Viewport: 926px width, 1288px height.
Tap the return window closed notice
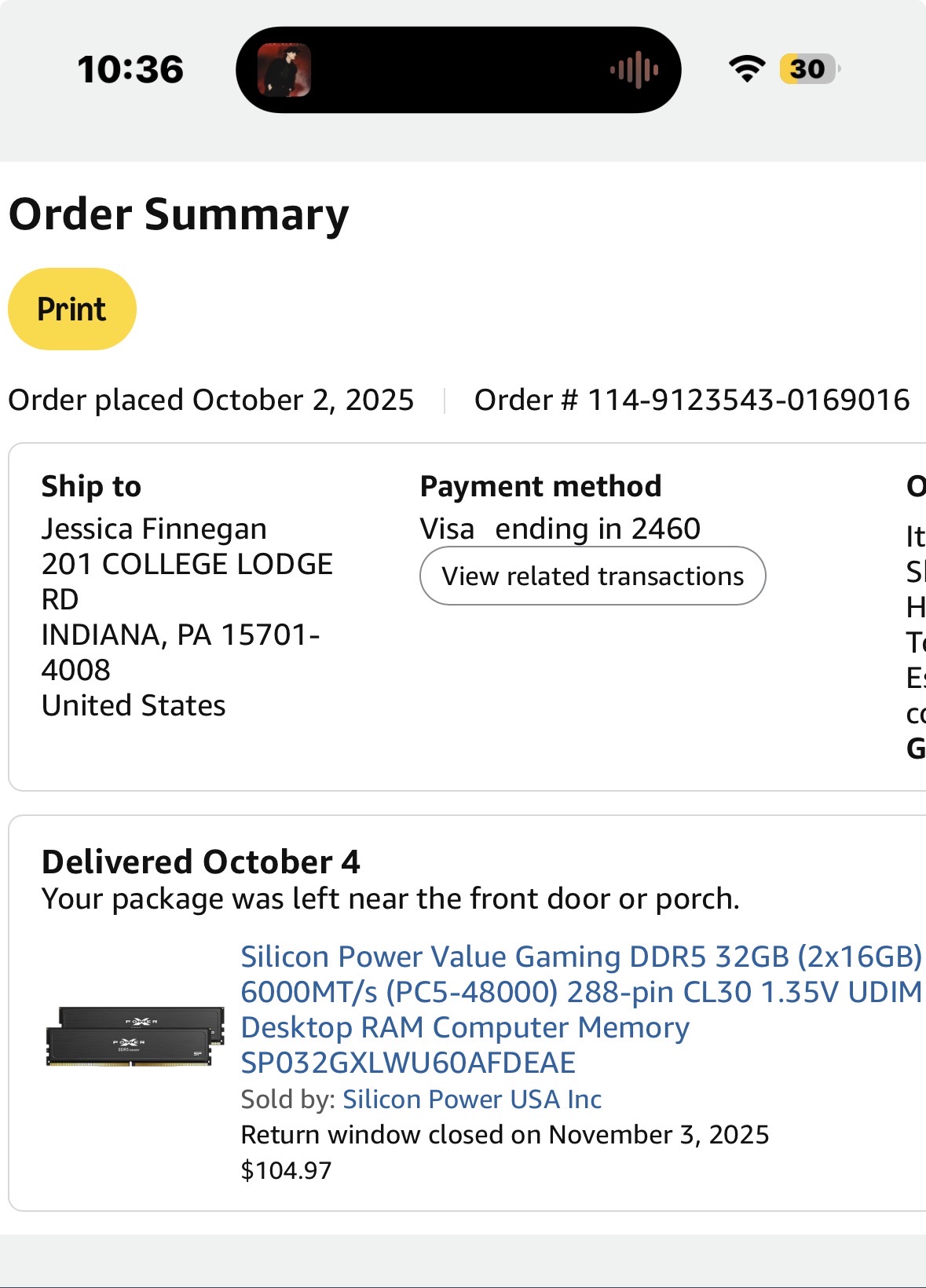pos(504,1134)
